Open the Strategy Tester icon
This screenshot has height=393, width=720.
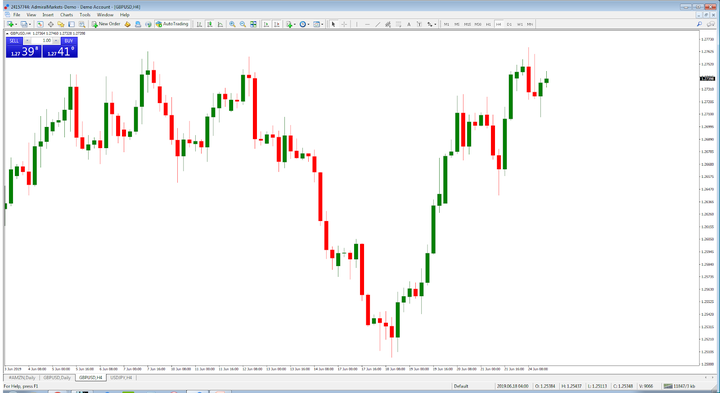82,24
